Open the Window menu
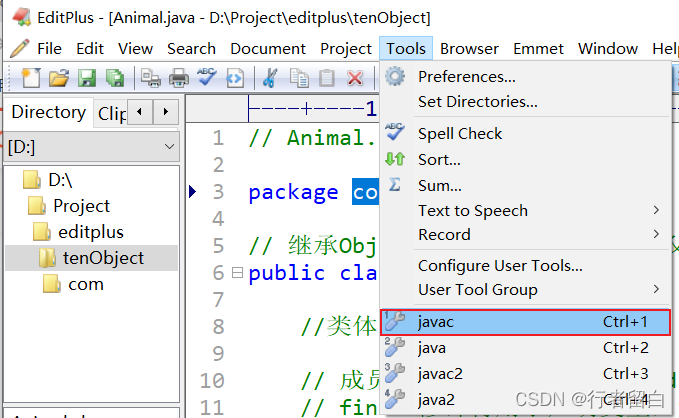The image size is (679, 418). (608, 49)
